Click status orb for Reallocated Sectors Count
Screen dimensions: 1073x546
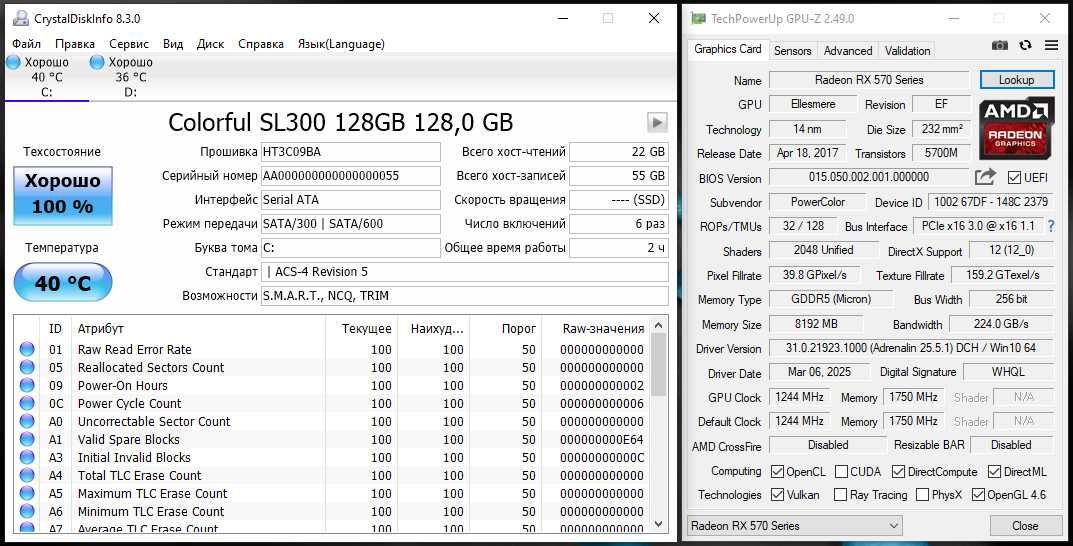tap(27, 367)
